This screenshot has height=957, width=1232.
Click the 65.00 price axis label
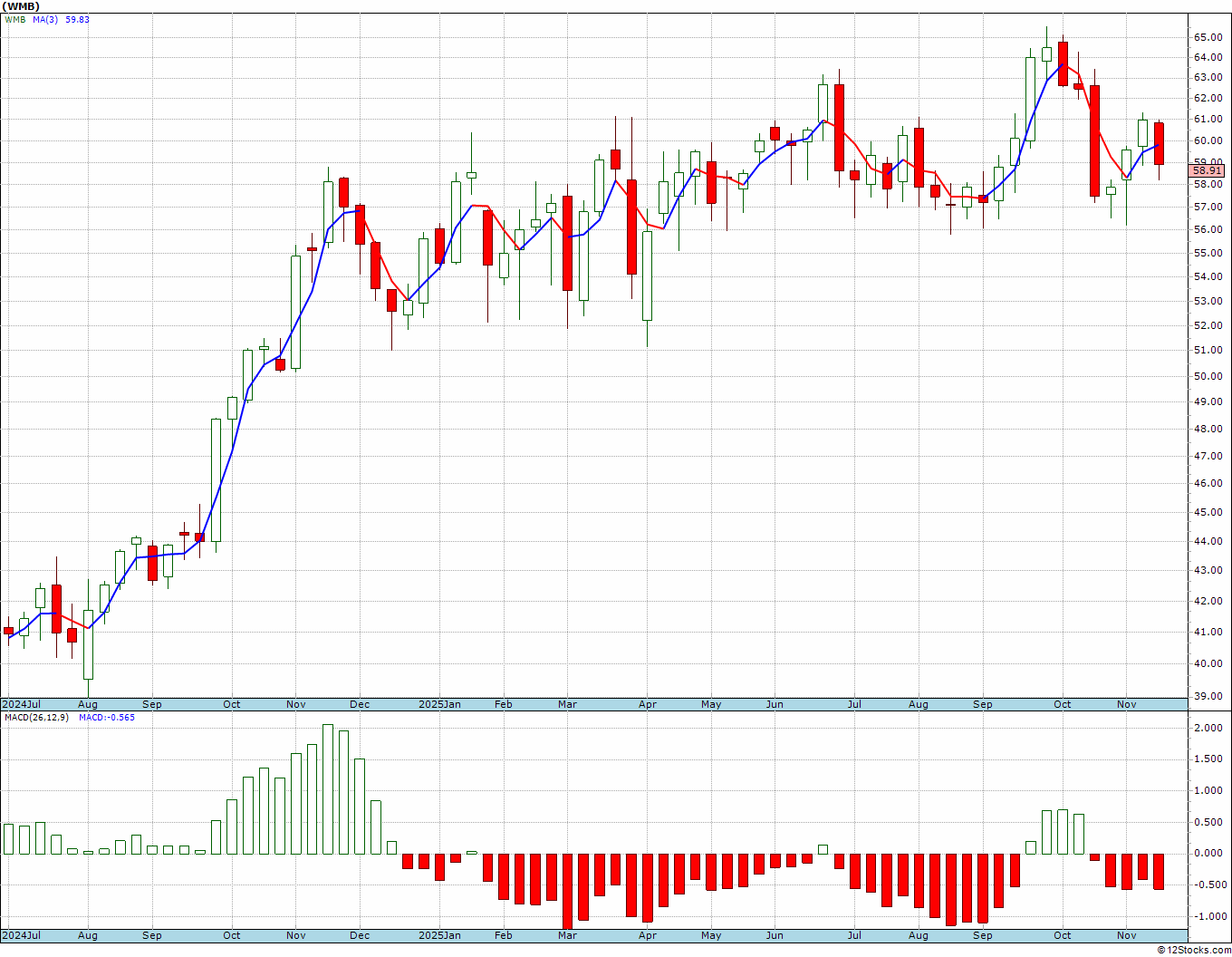point(1208,37)
